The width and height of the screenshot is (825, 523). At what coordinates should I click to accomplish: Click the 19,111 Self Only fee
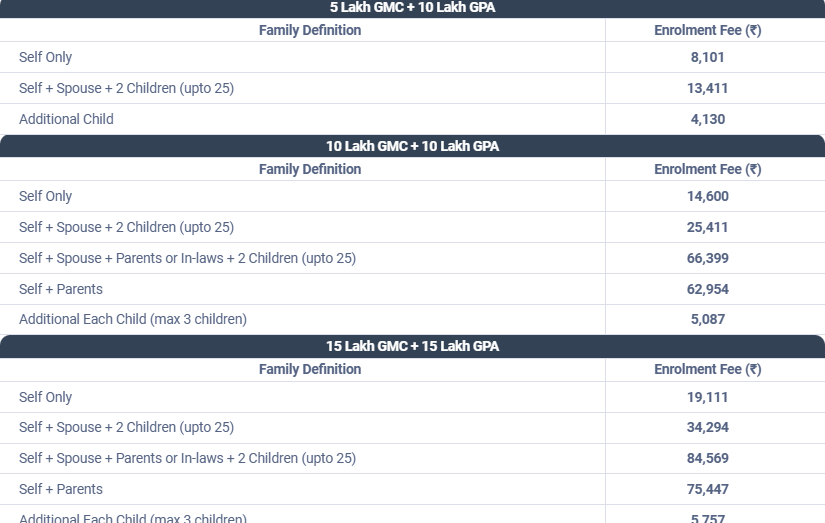coord(707,397)
